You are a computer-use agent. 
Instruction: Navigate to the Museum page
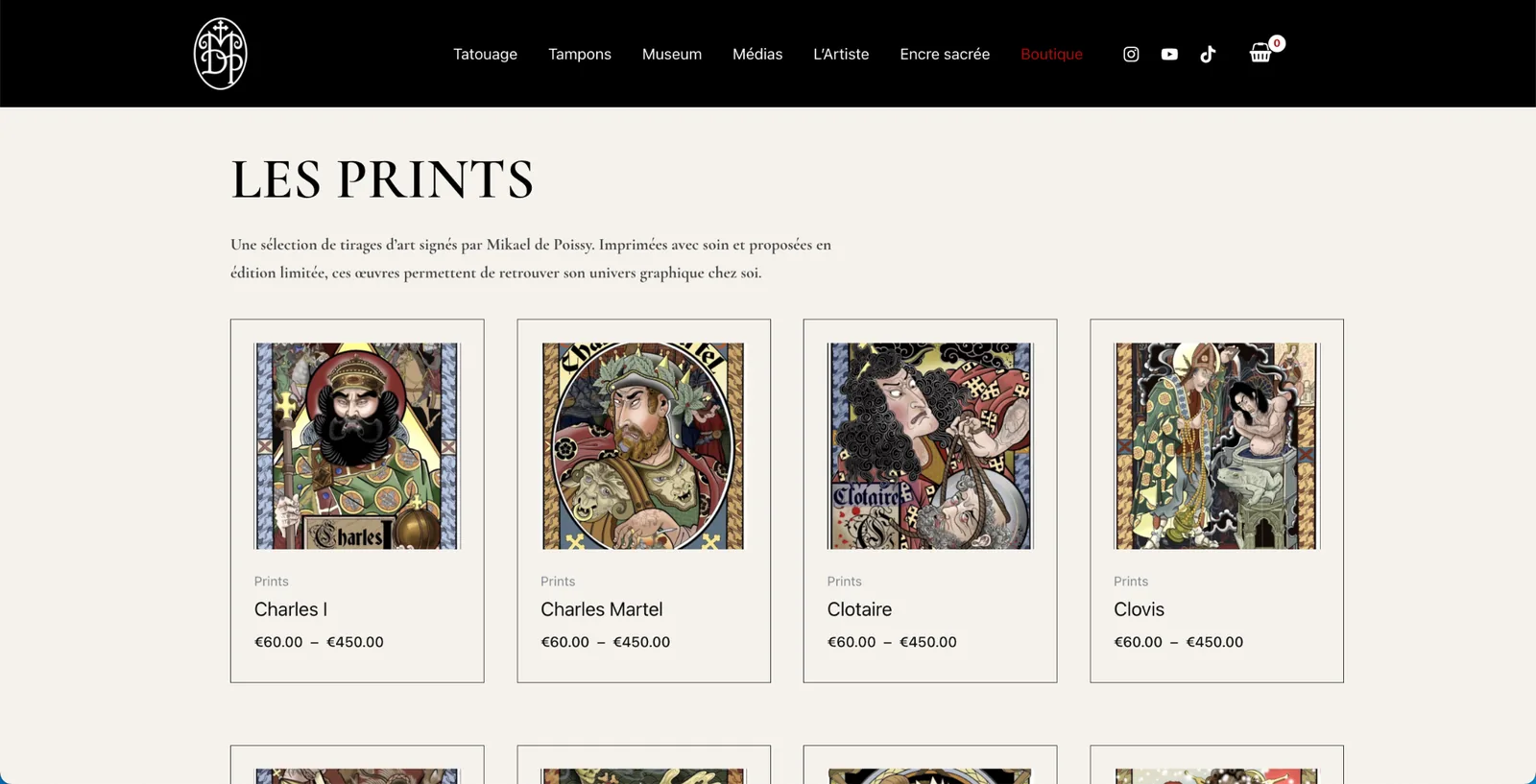click(672, 54)
